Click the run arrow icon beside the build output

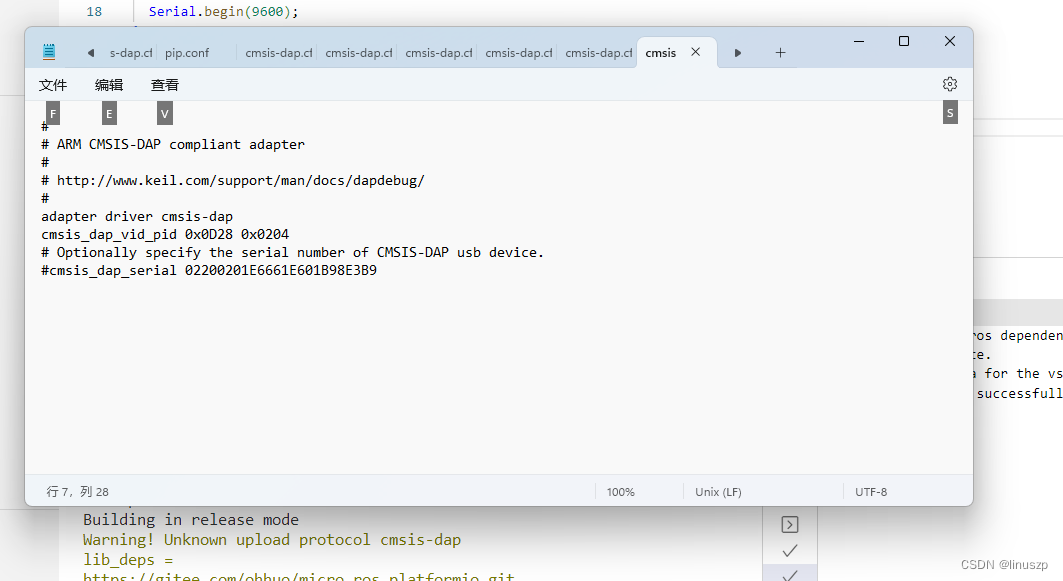click(789, 524)
